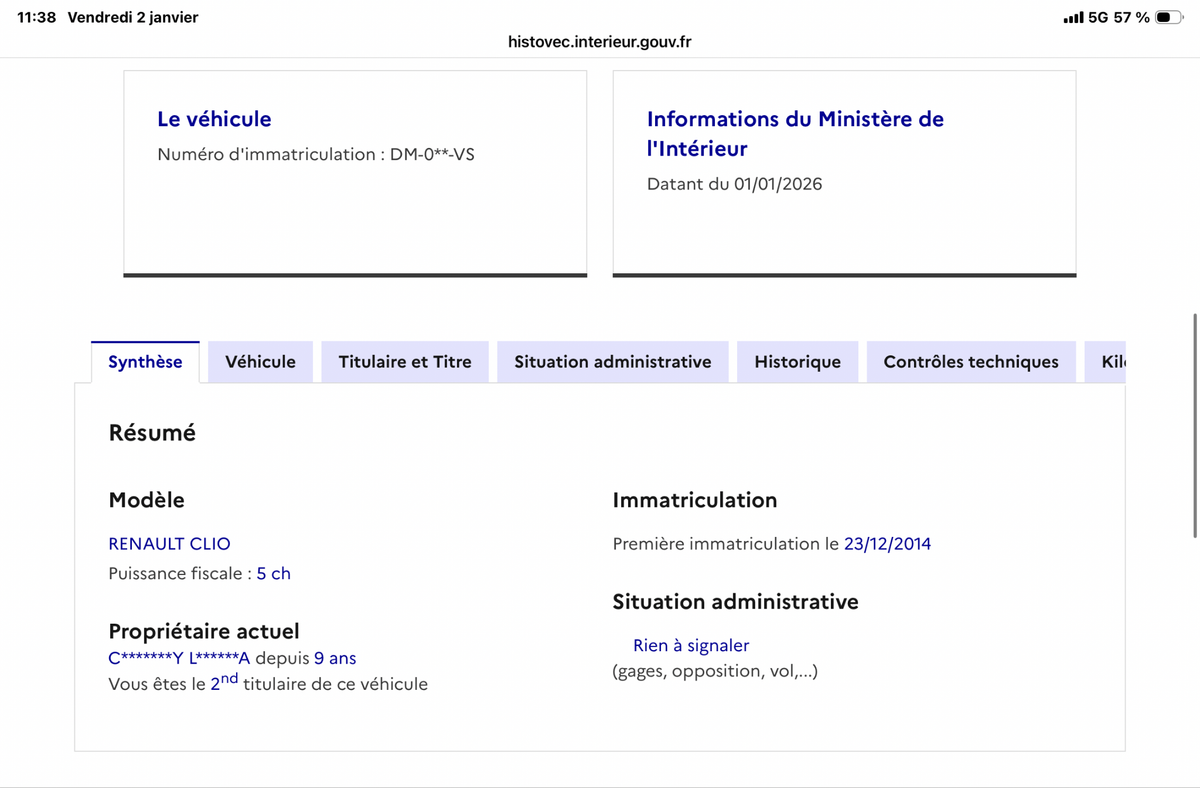Open the Titulaire et Titre tab
The width and height of the screenshot is (1200, 788).
click(405, 362)
